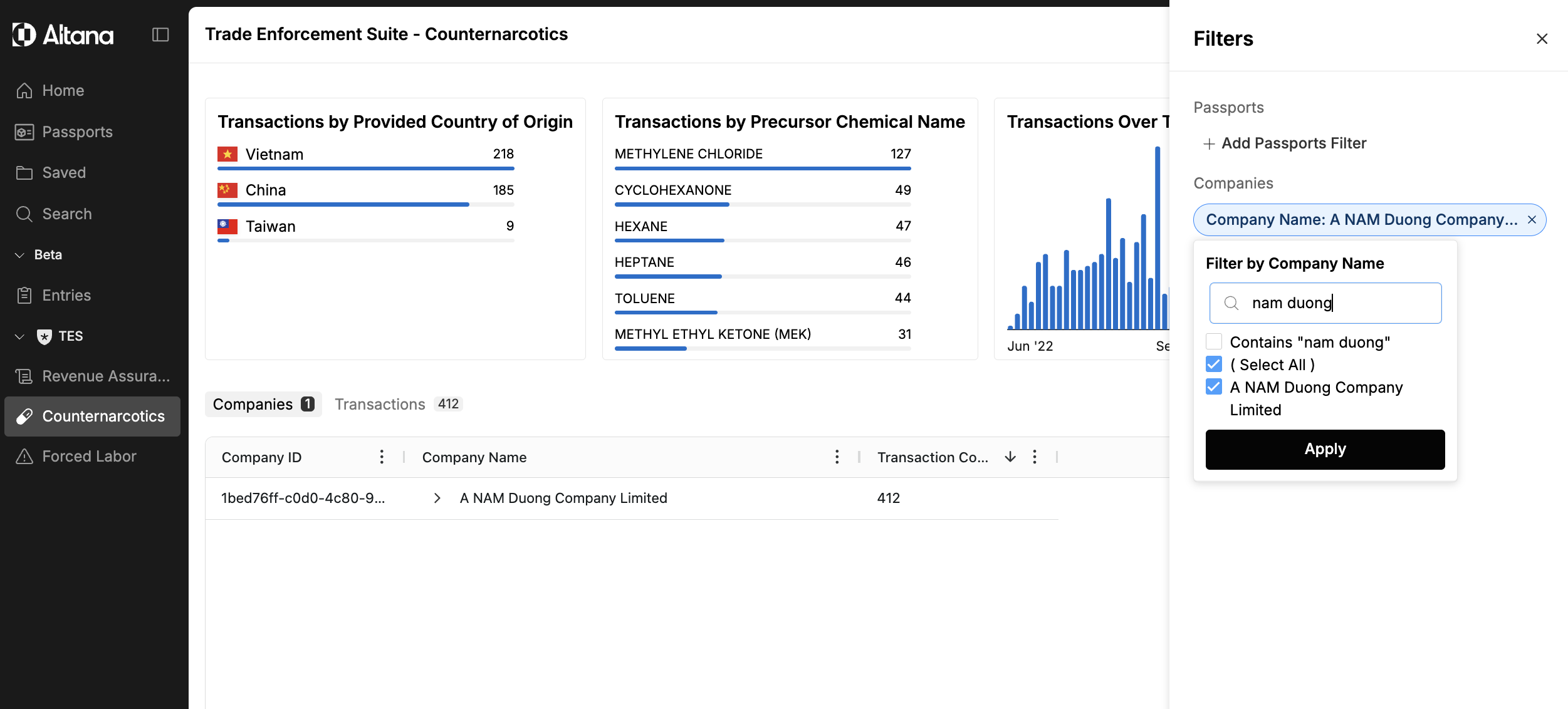Viewport: 1568px width, 709px height.
Task: Click METHYLENE CHLORIDE chemical row
Action: pyautogui.click(x=763, y=158)
